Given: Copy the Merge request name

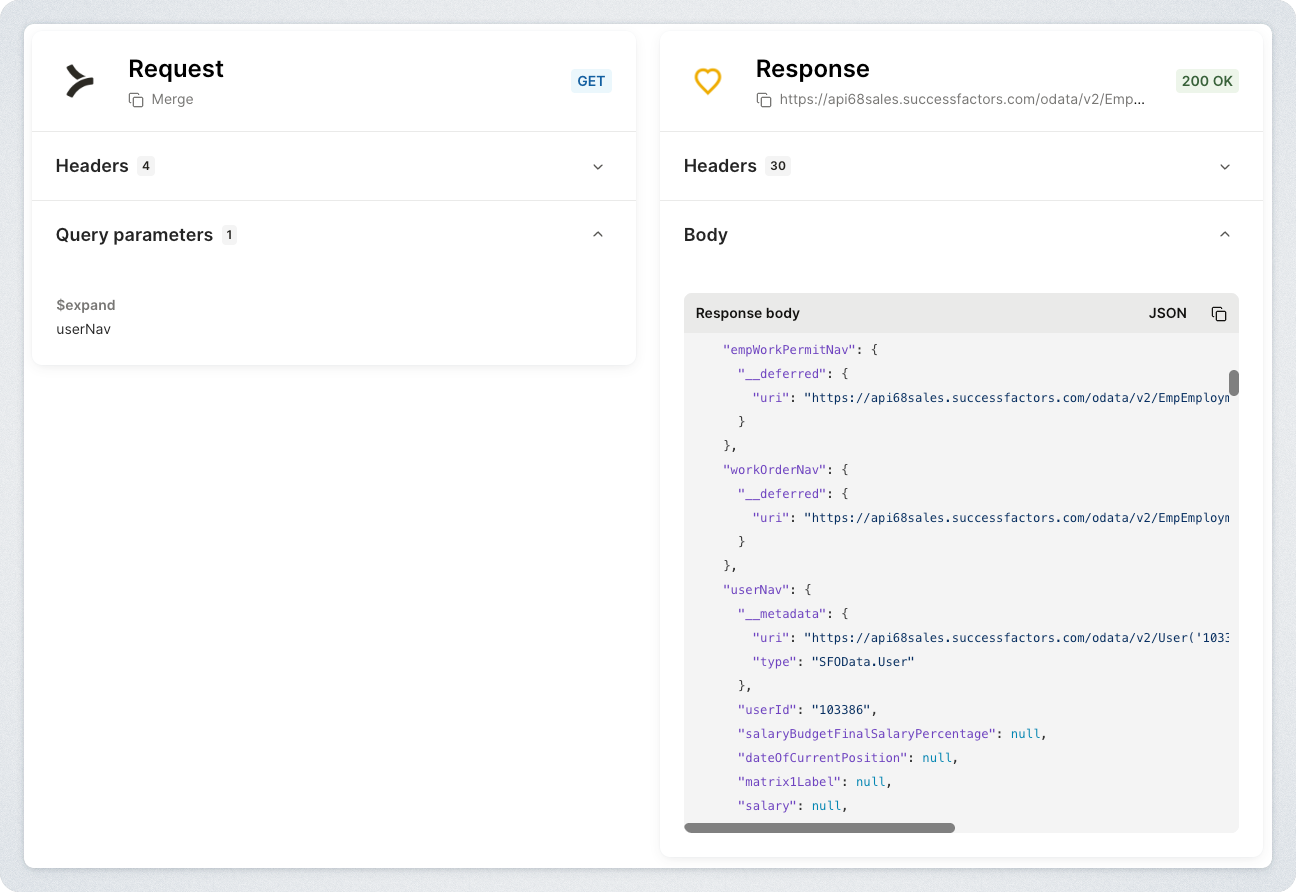Looking at the screenshot, I should click(x=136, y=100).
